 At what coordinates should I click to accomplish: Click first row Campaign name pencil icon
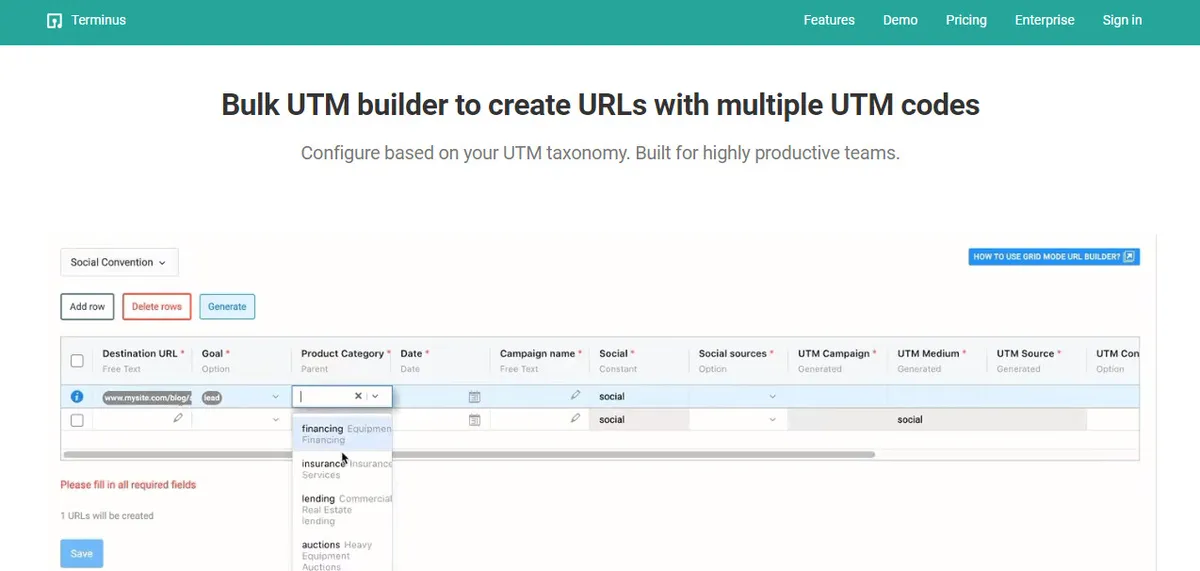pos(575,396)
